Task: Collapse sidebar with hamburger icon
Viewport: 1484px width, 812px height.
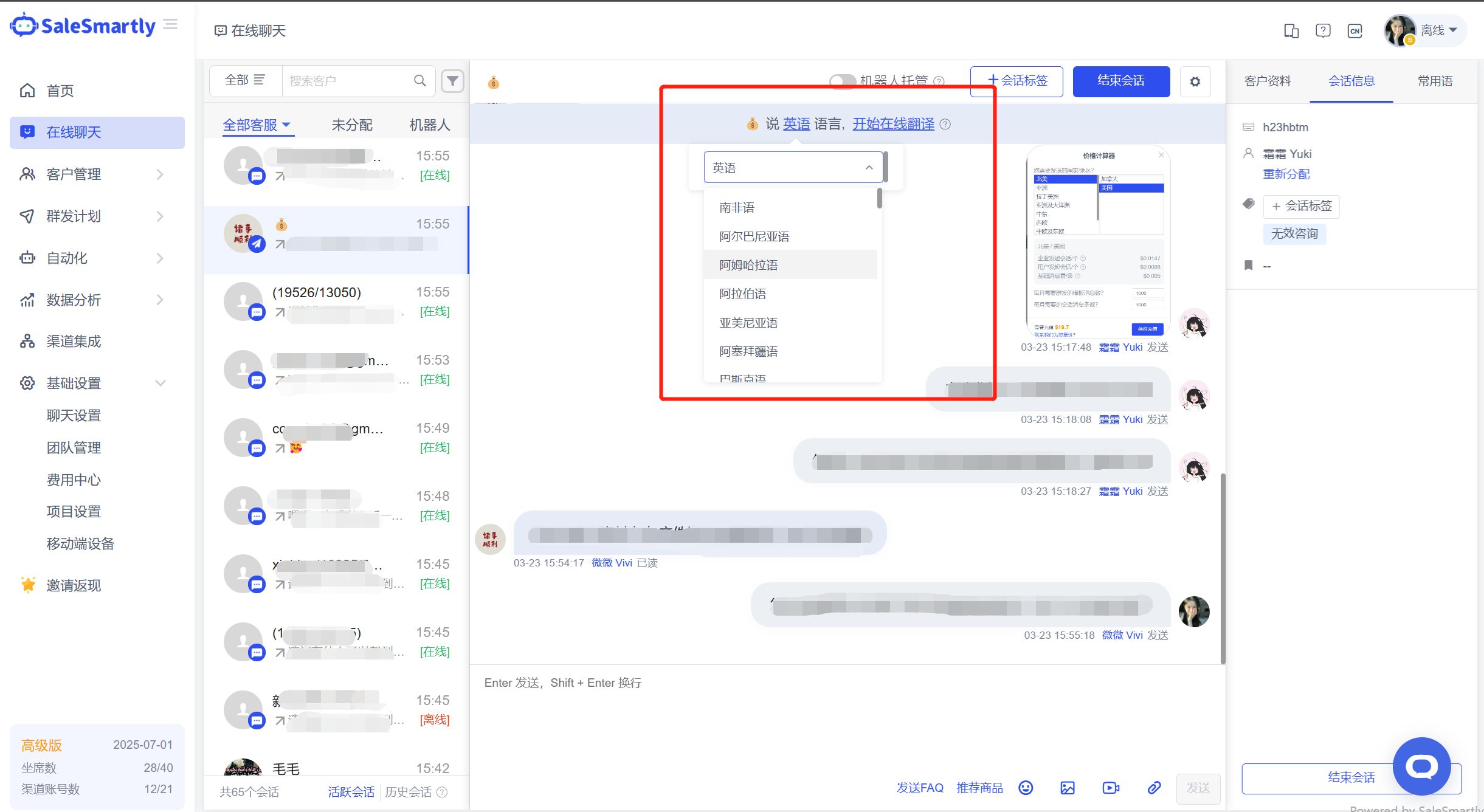Action: click(x=171, y=24)
